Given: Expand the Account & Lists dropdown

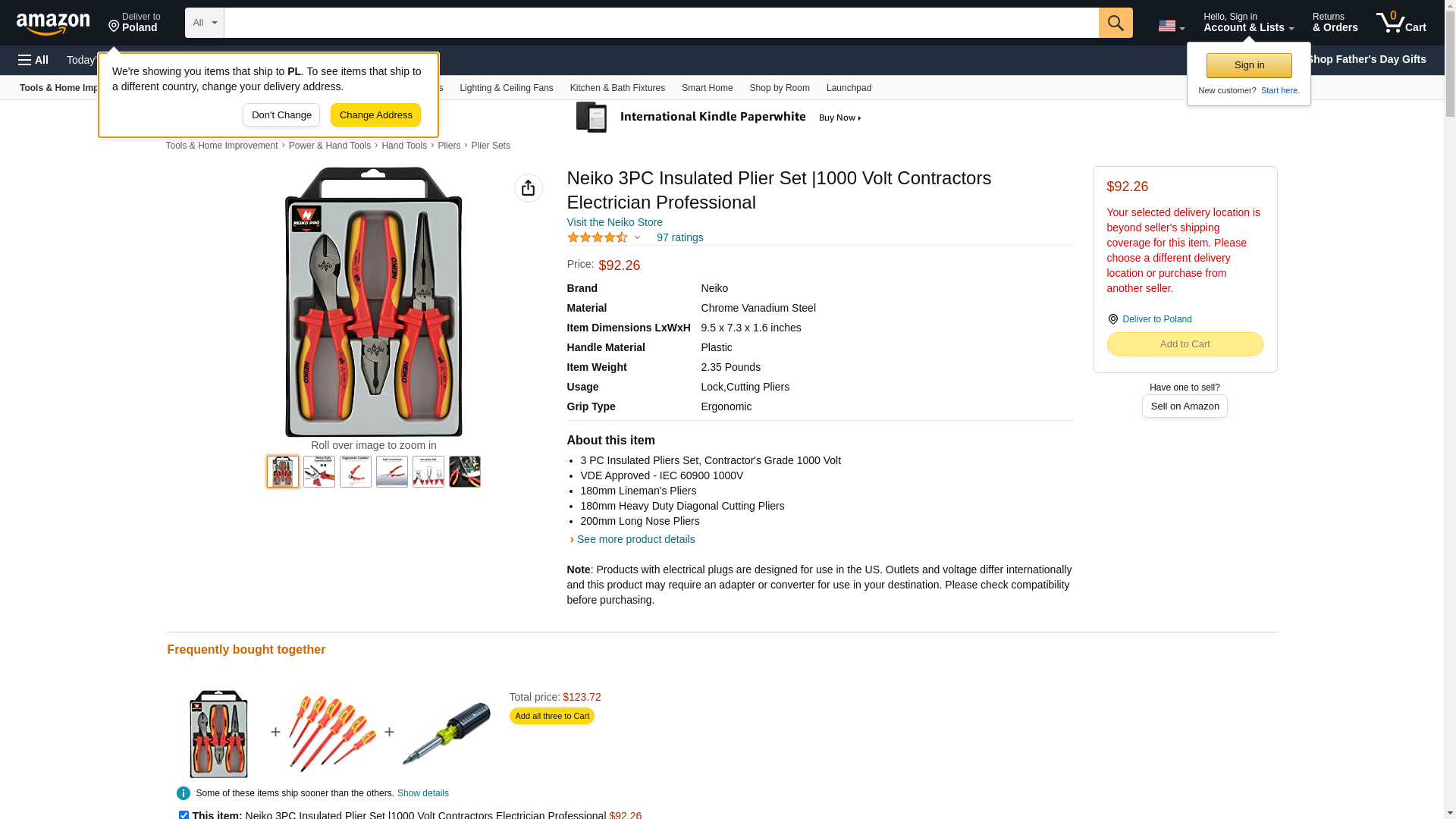Looking at the screenshot, I should coord(1248,23).
